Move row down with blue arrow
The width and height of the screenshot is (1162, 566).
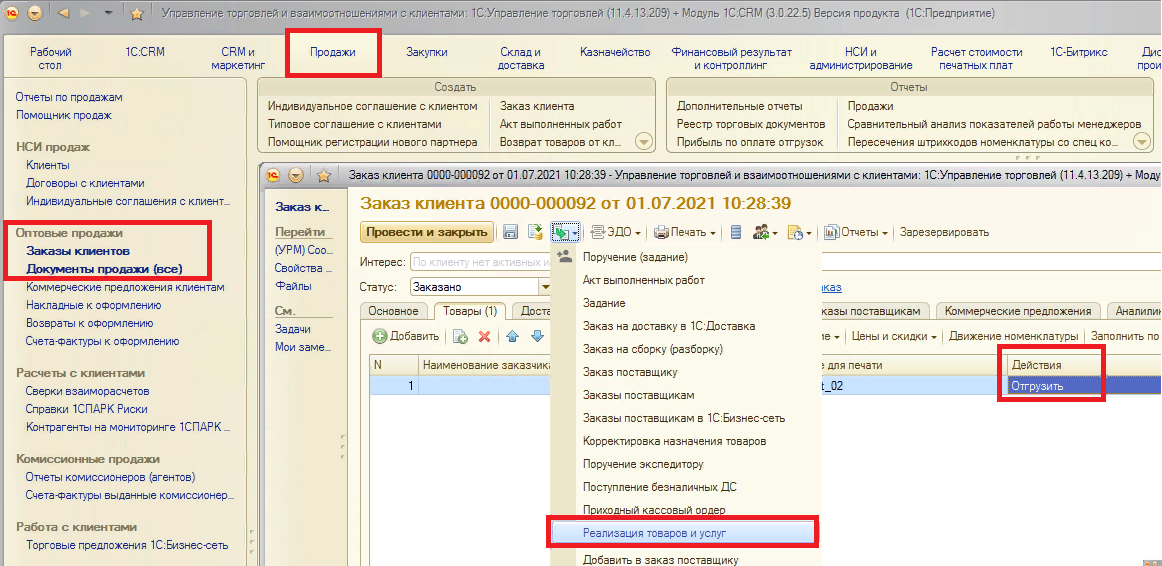click(537, 337)
